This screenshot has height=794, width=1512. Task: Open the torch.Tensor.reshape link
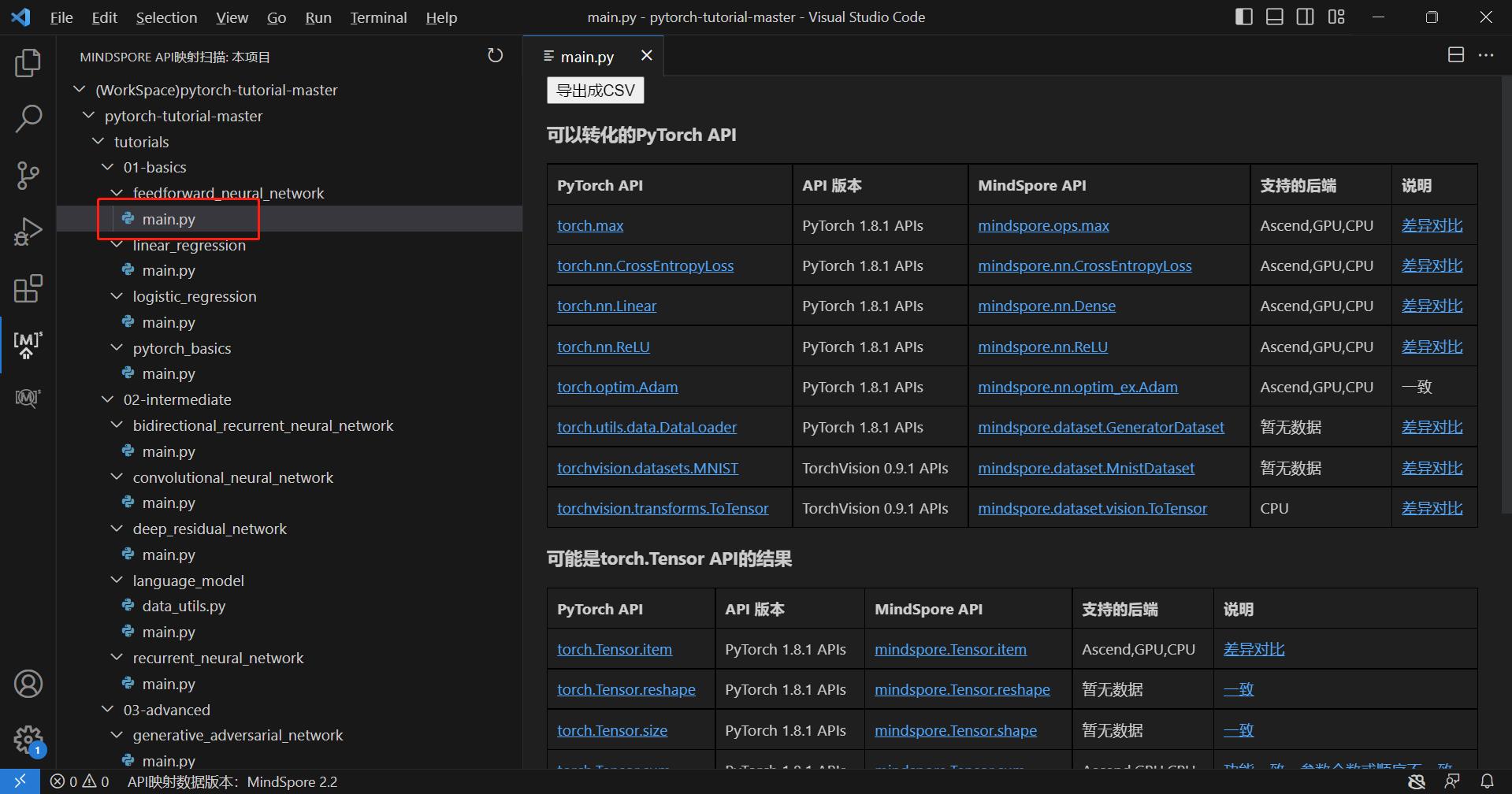(626, 689)
